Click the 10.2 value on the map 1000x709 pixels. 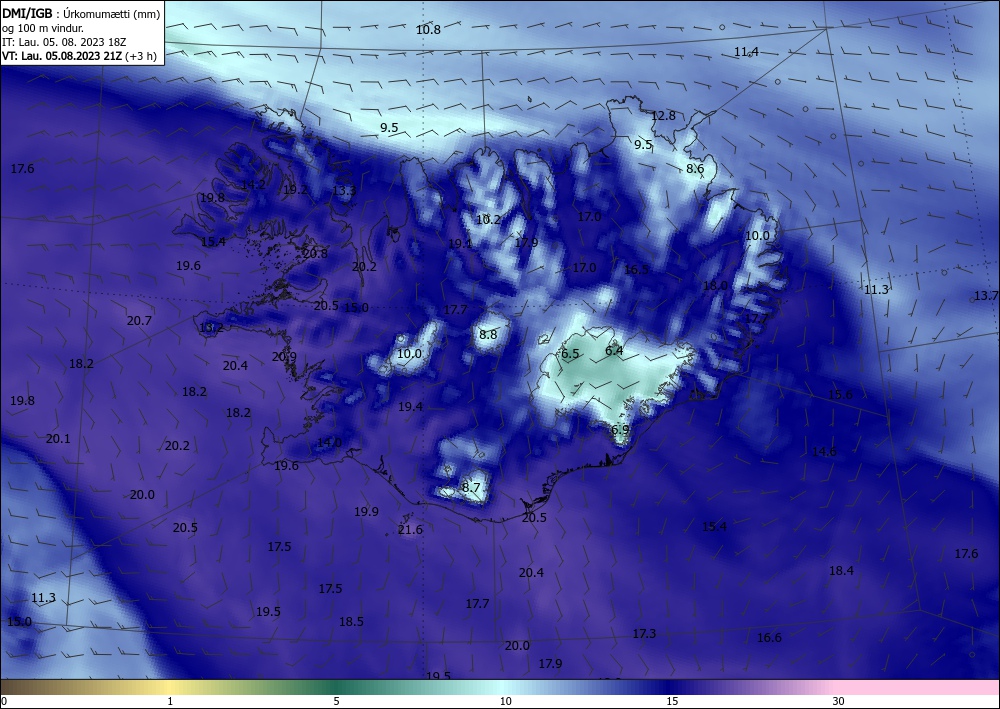click(x=489, y=219)
